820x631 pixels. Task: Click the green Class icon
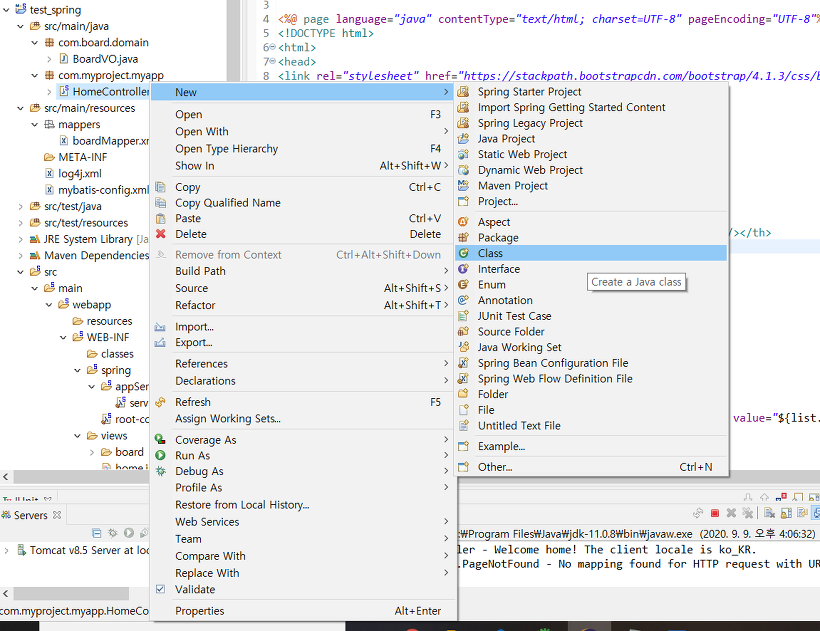click(463, 253)
